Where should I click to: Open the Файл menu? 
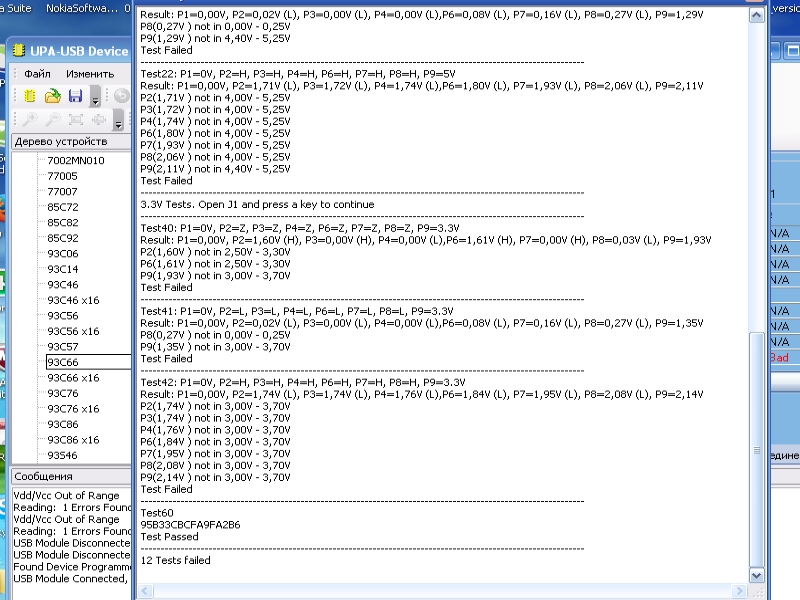(38, 74)
